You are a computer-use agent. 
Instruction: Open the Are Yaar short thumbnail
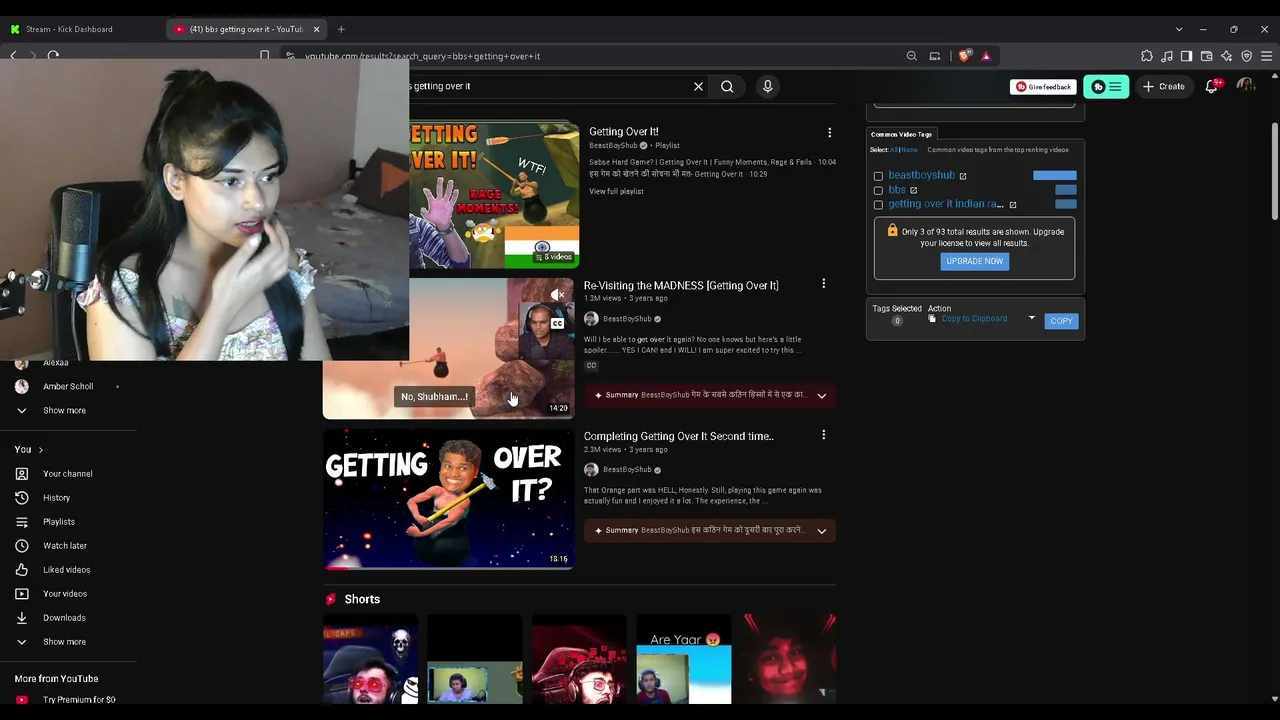(x=684, y=660)
